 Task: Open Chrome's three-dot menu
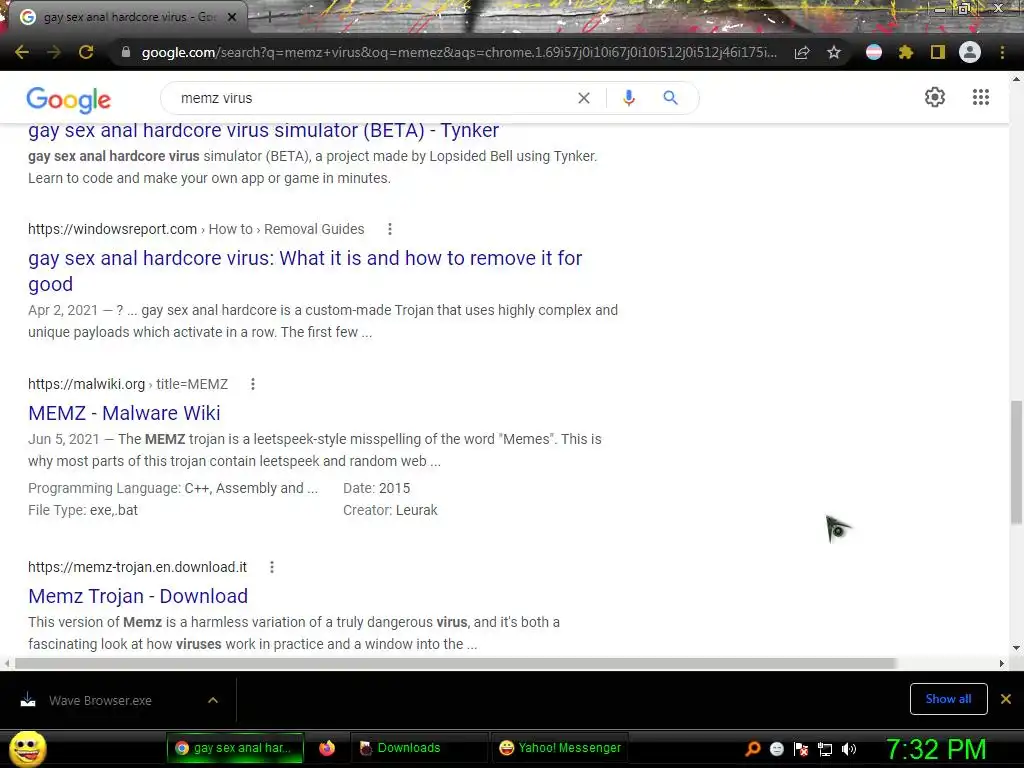tap(1002, 52)
